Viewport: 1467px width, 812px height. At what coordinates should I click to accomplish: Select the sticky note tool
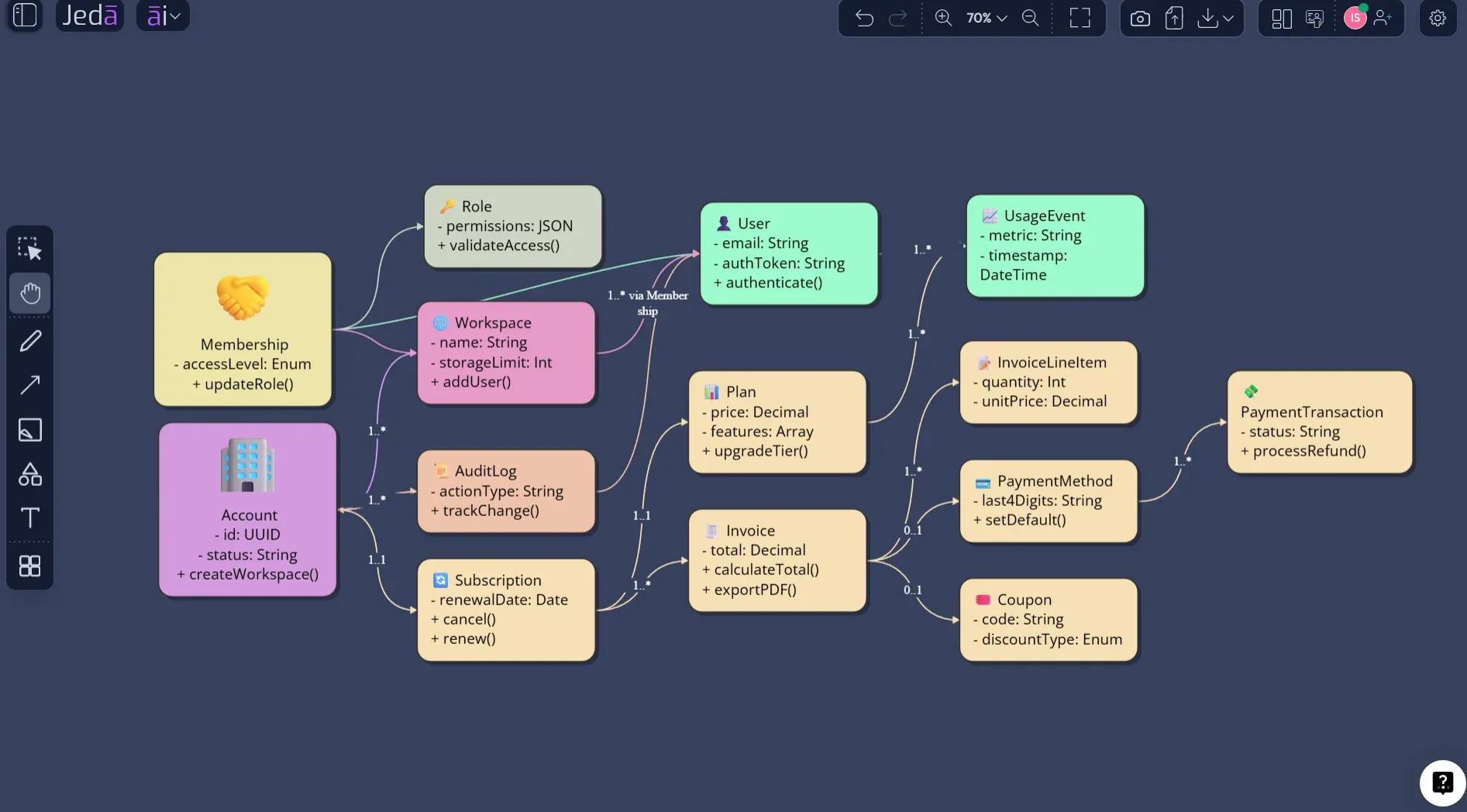(x=30, y=429)
